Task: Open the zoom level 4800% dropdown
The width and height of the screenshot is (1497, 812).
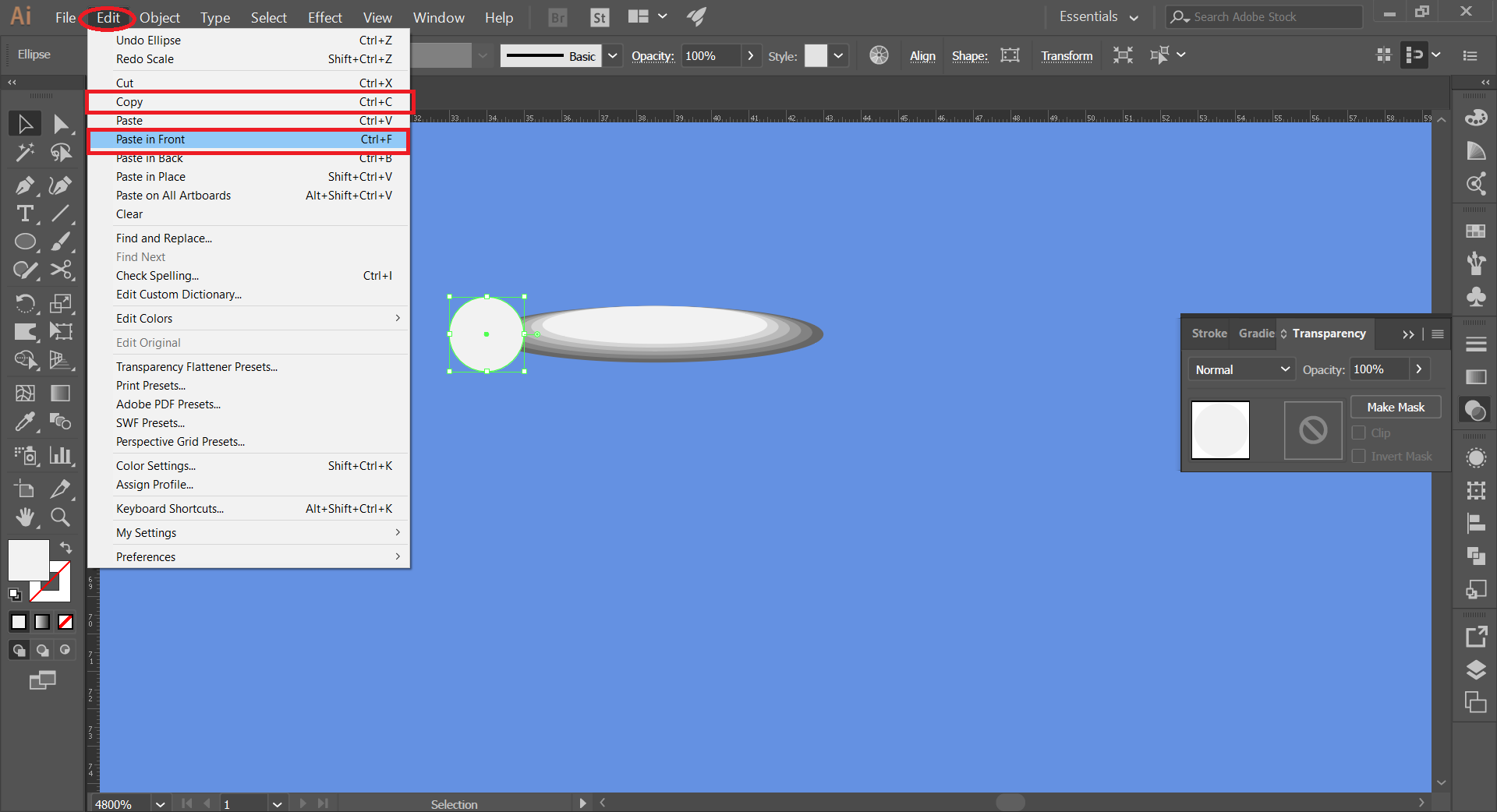Action: [x=161, y=803]
